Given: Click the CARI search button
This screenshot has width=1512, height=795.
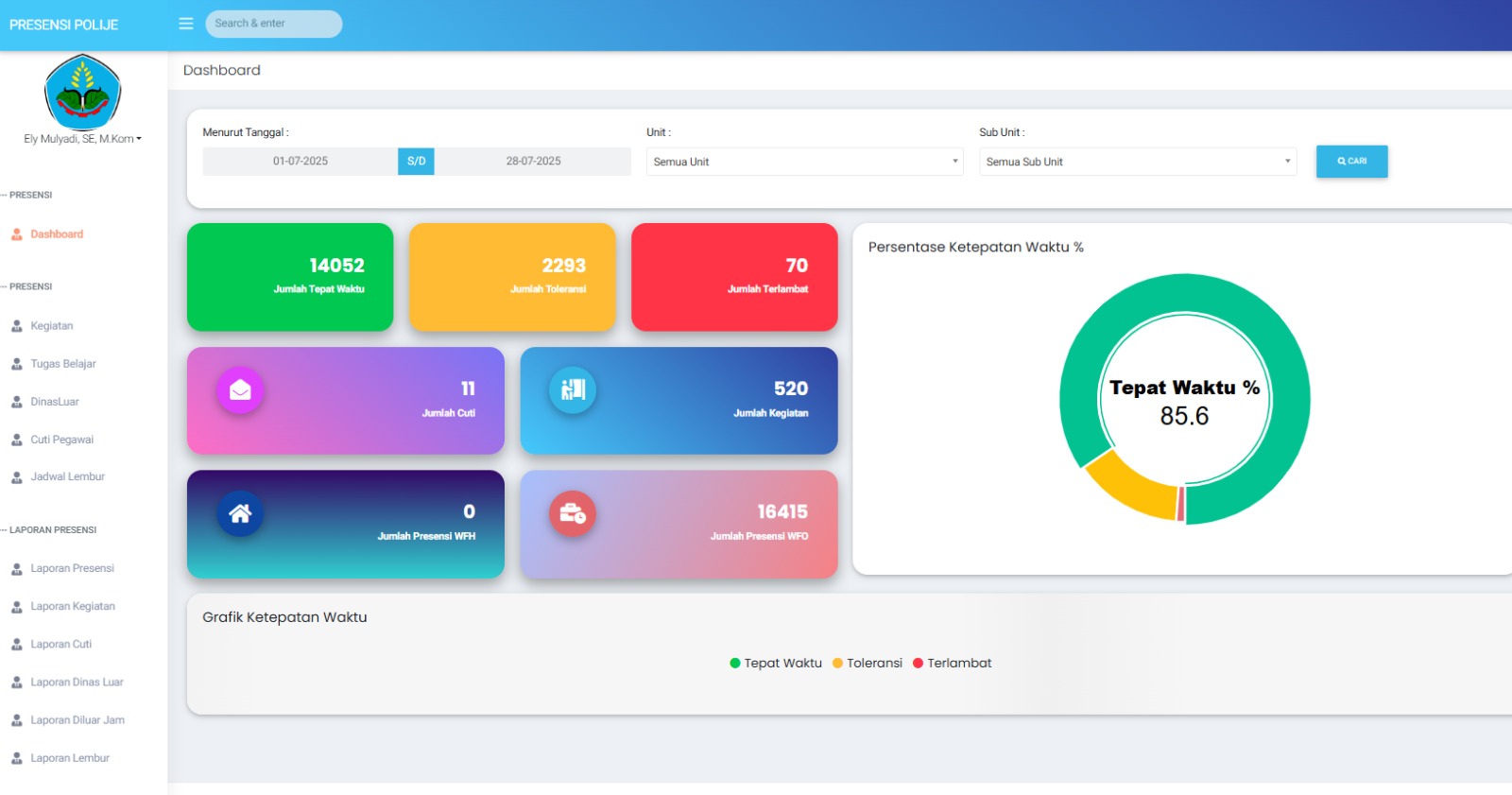Looking at the screenshot, I should point(1351,162).
